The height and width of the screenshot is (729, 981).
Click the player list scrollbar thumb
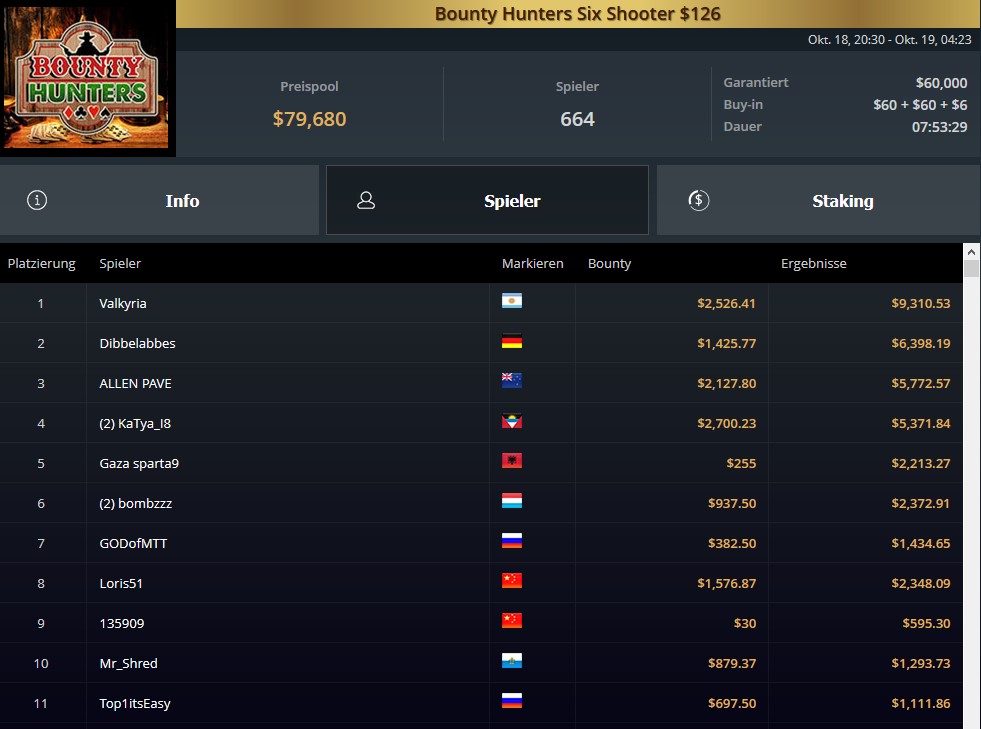pyautogui.click(x=971, y=268)
